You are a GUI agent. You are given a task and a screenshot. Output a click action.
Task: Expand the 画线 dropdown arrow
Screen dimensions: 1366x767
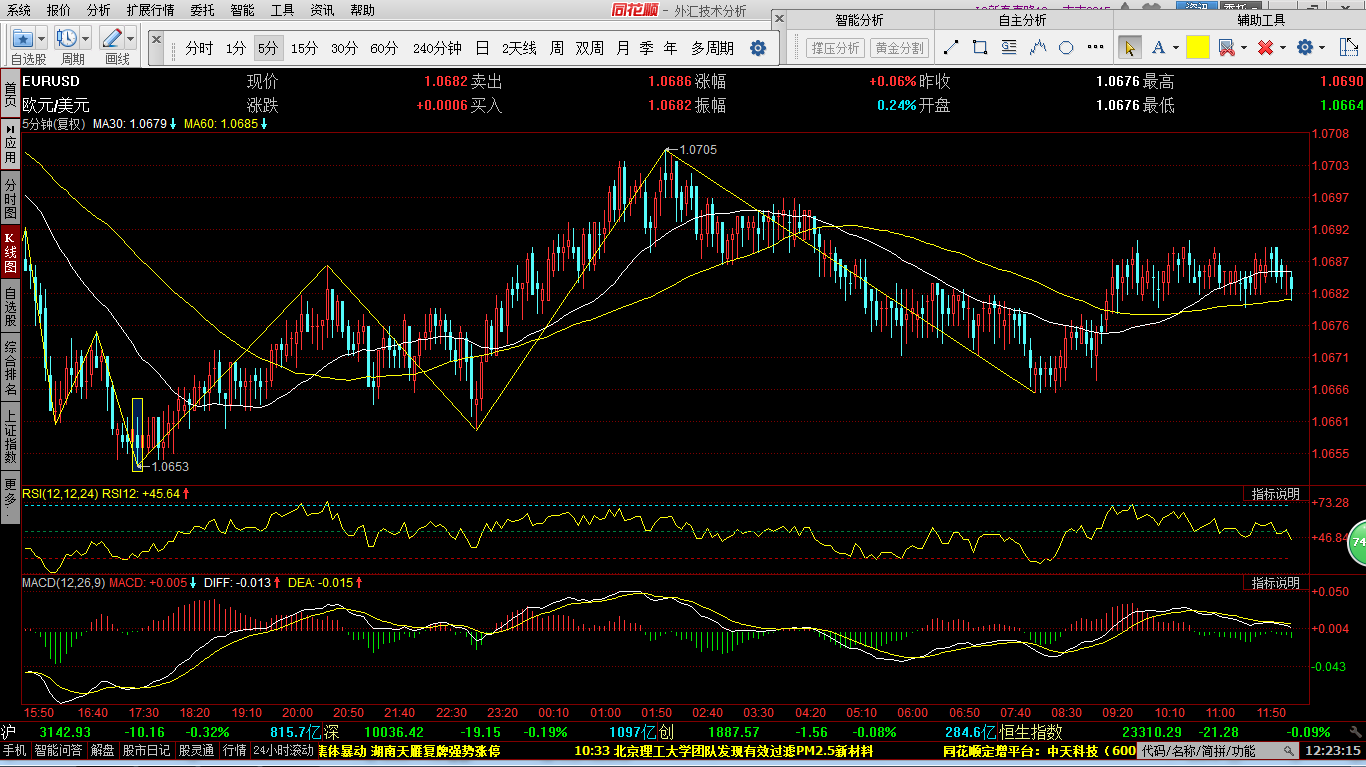(x=131, y=38)
